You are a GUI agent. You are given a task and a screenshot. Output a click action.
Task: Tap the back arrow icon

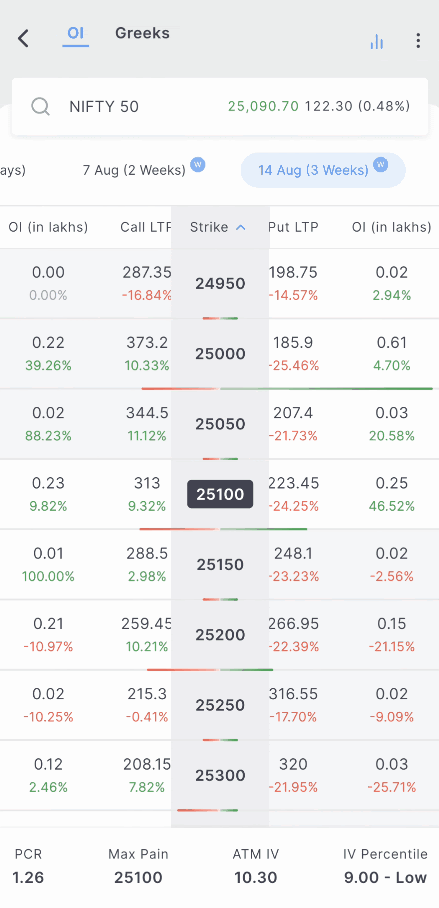pos(23,39)
